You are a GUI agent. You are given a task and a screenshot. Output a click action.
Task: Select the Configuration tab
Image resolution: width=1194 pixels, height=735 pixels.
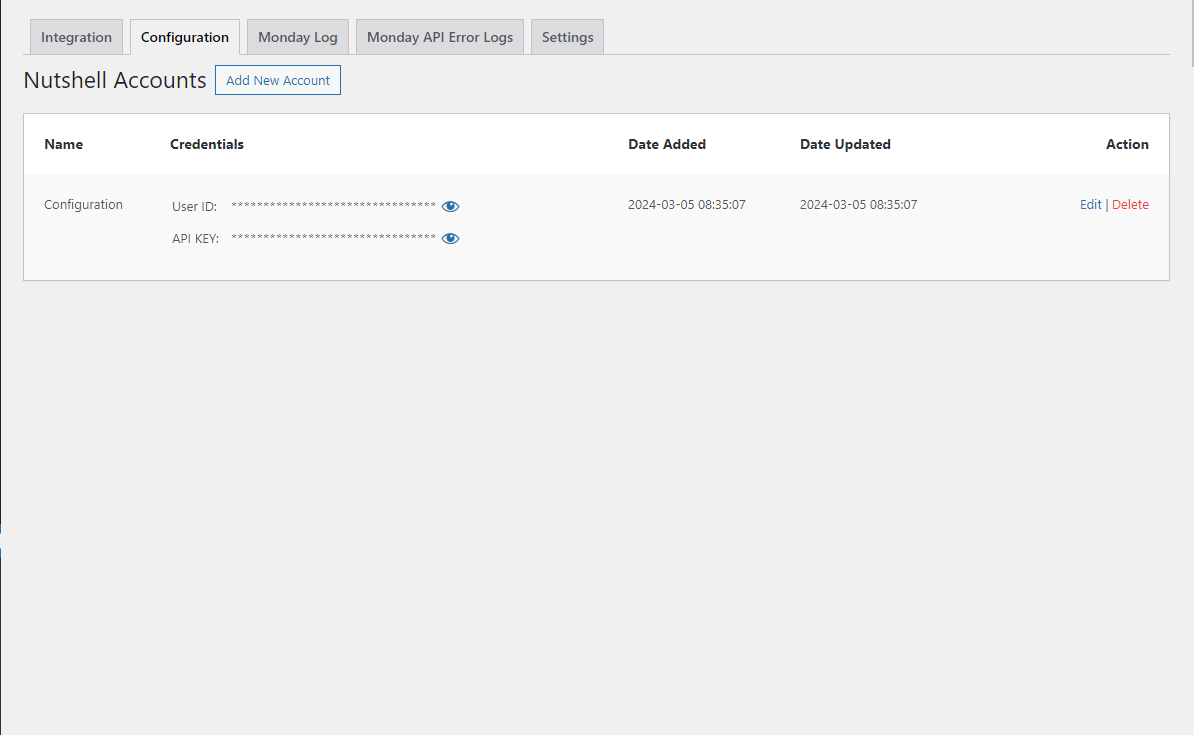[185, 37]
